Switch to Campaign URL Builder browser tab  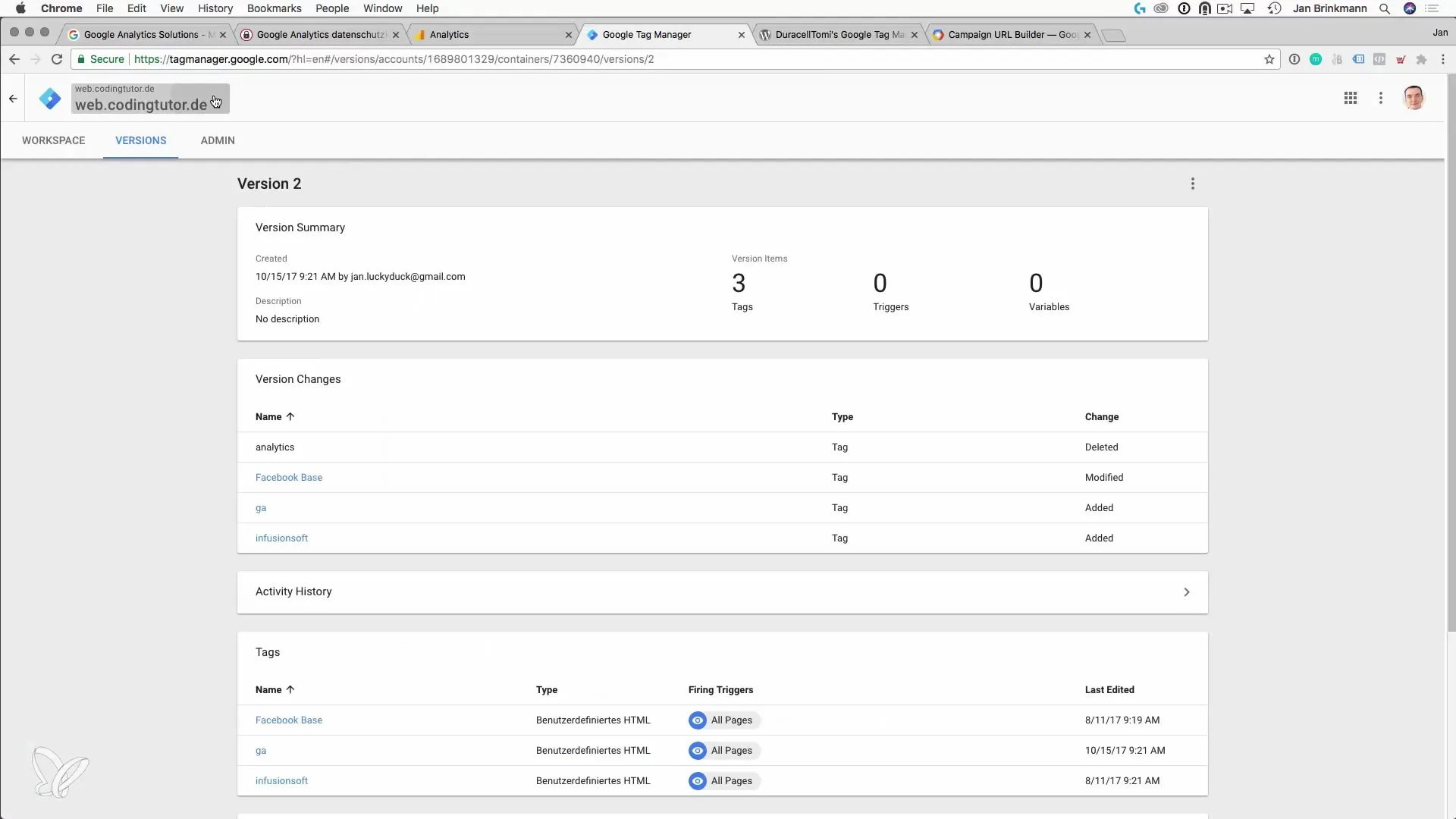(x=1012, y=35)
